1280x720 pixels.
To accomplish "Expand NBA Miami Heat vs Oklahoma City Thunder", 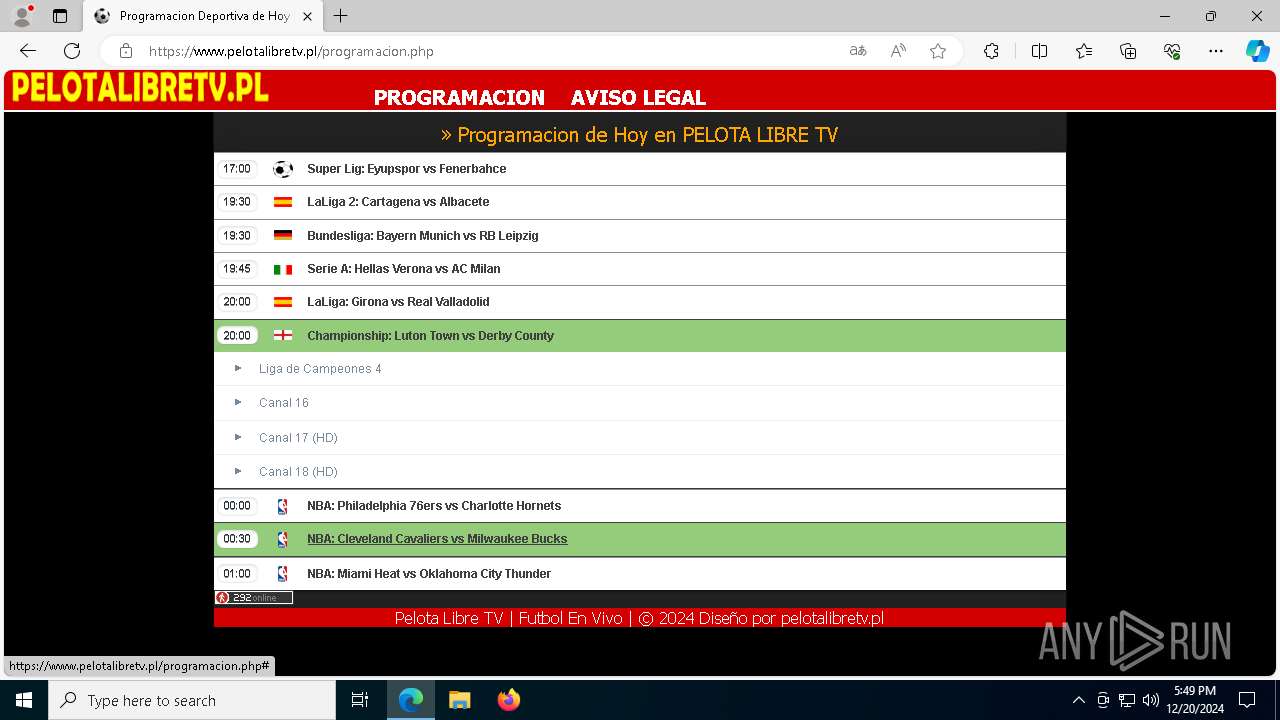I will pos(640,574).
